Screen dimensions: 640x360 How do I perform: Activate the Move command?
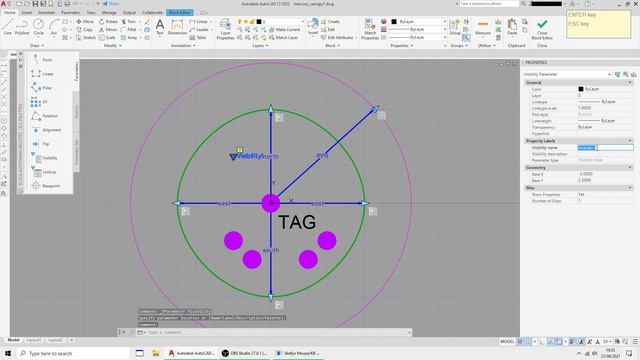85,21
